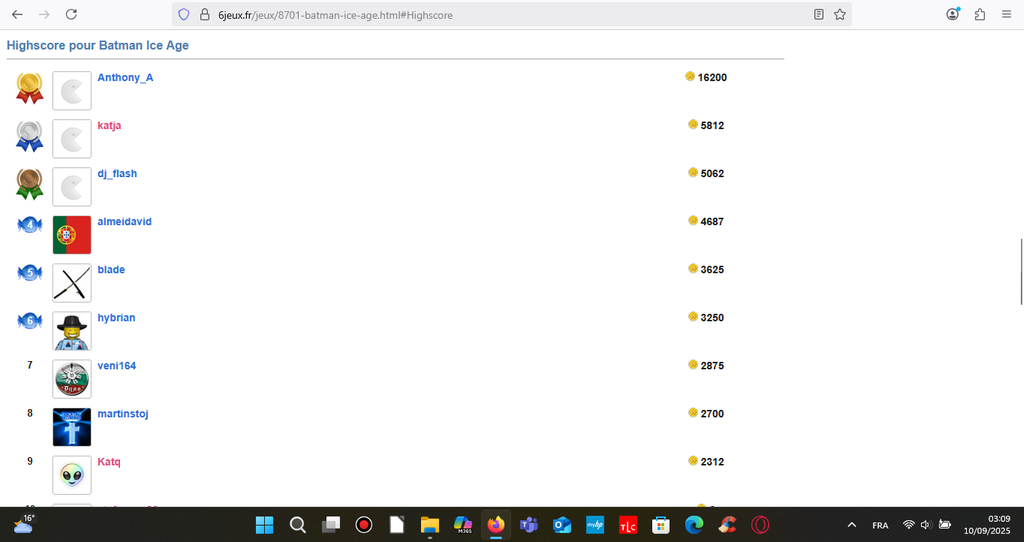
Task: Open the tracking protection shield icon
Action: 183,15
